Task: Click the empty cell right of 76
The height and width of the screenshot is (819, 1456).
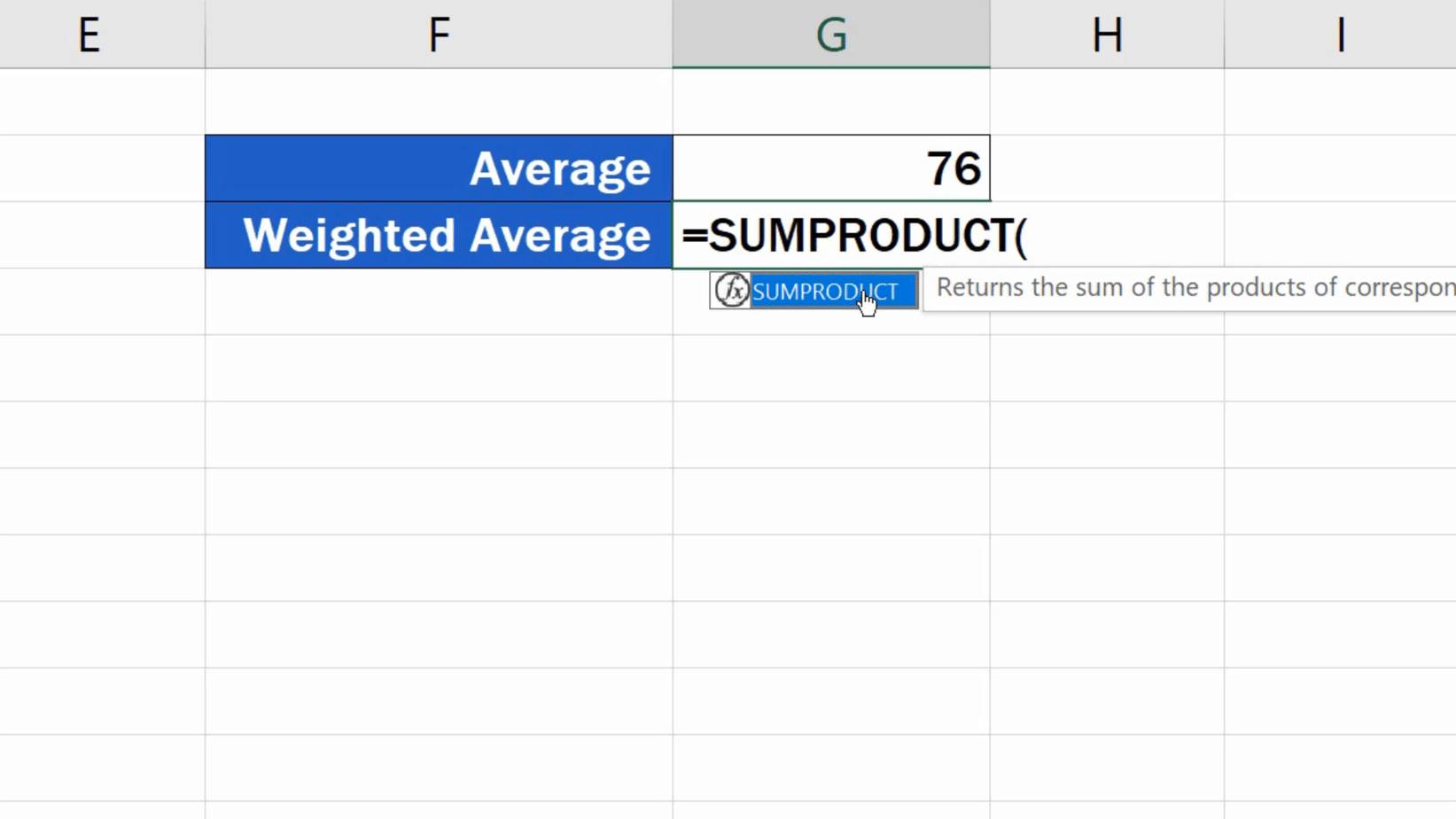Action: pyautogui.click(x=1106, y=168)
